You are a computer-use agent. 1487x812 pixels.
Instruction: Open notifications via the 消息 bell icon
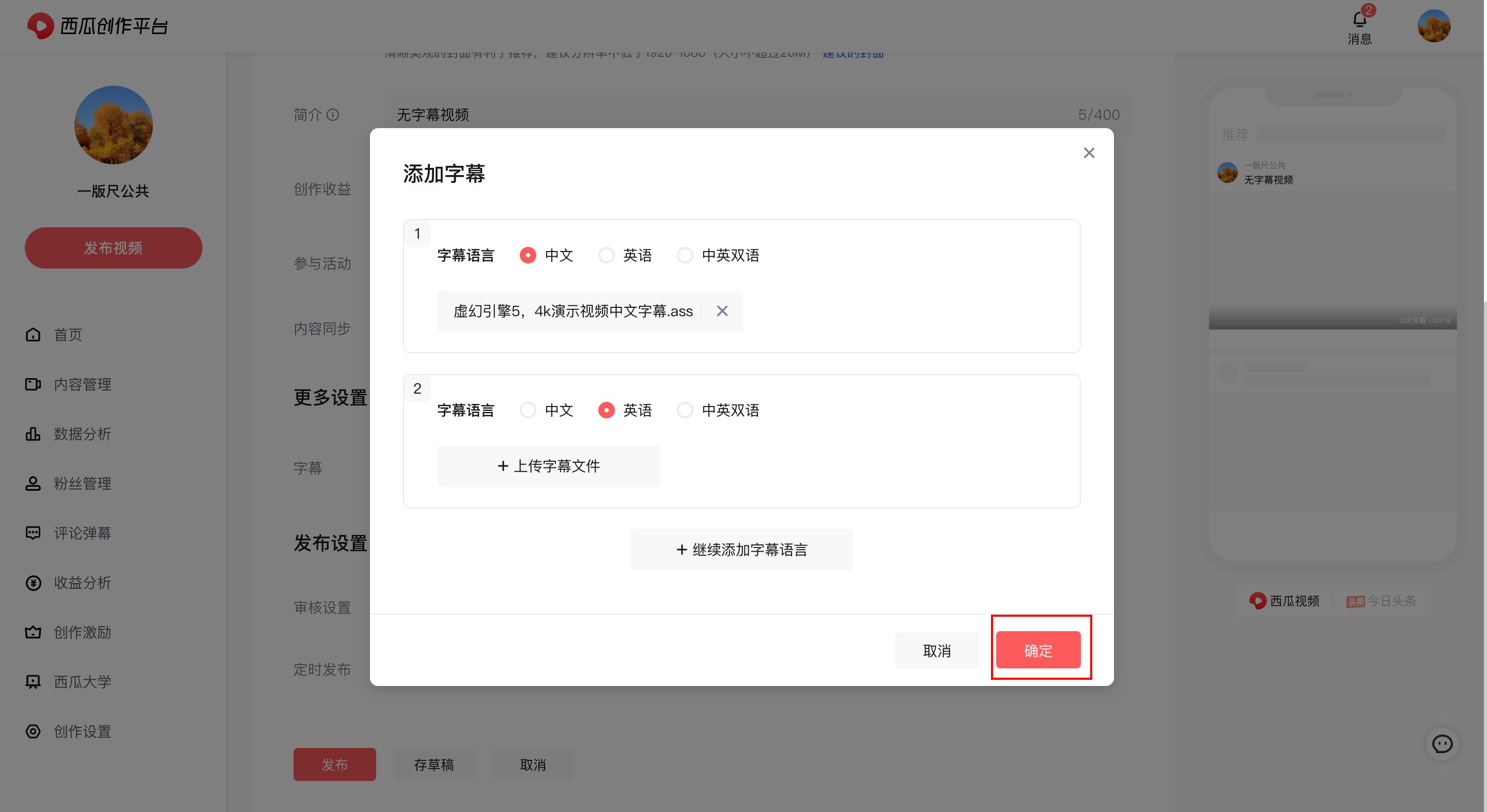coord(1360,19)
